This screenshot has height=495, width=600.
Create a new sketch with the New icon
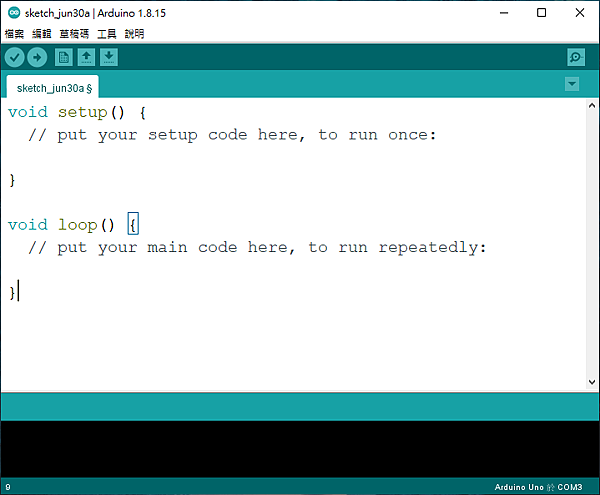tap(64, 57)
